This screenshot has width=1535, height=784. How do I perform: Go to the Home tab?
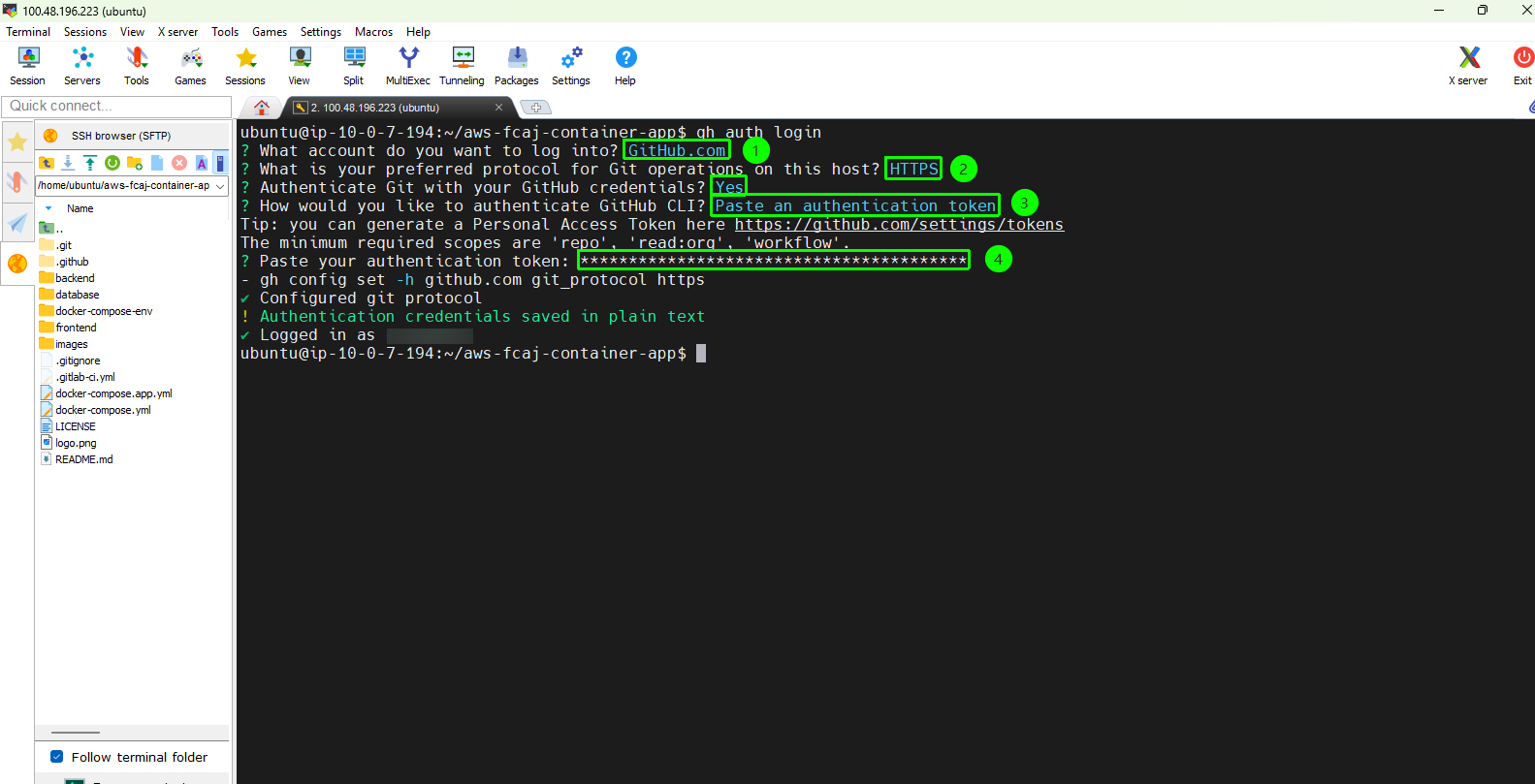(x=262, y=108)
